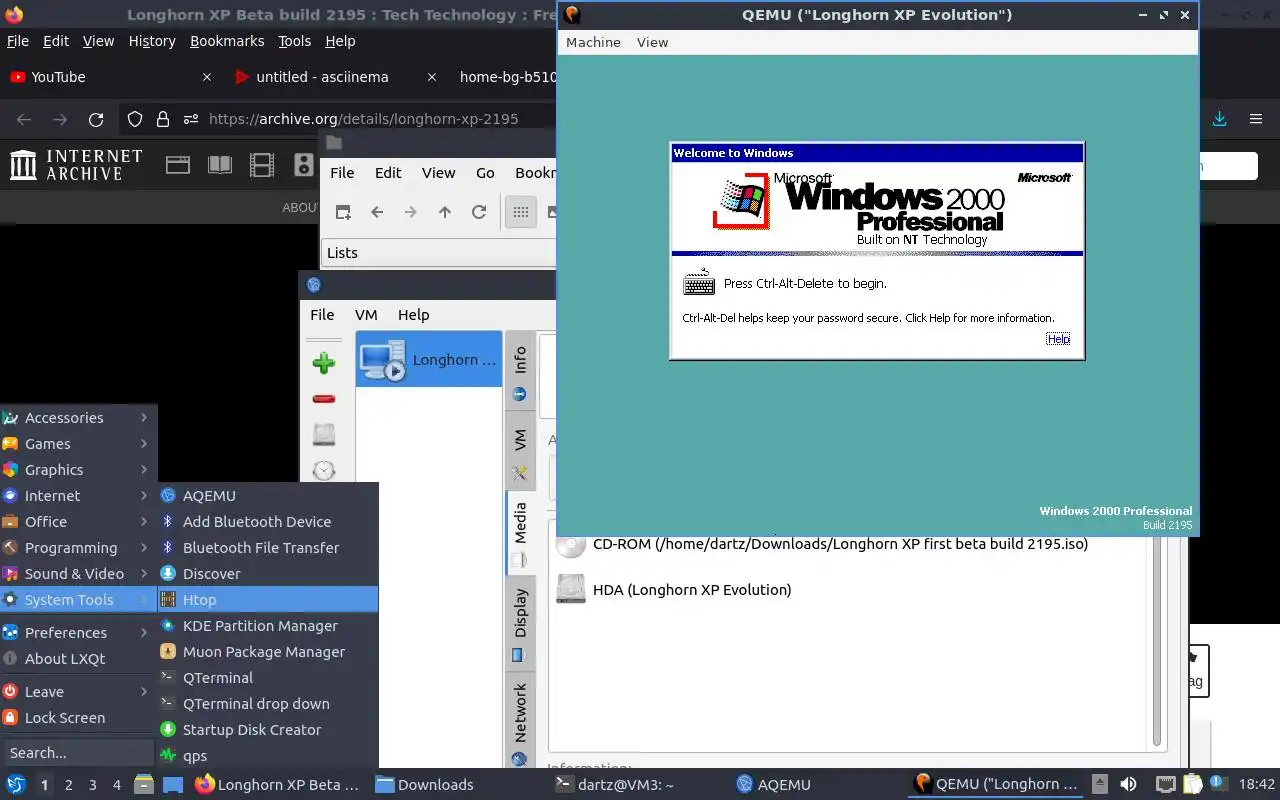
Task: Switch to AQEMU's Info side tab
Action: tap(519, 371)
